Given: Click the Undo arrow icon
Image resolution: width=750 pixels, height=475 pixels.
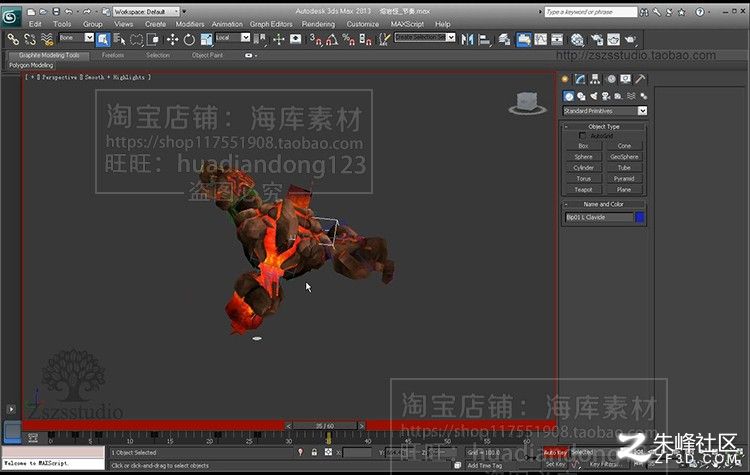Looking at the screenshot, I should (68, 11).
